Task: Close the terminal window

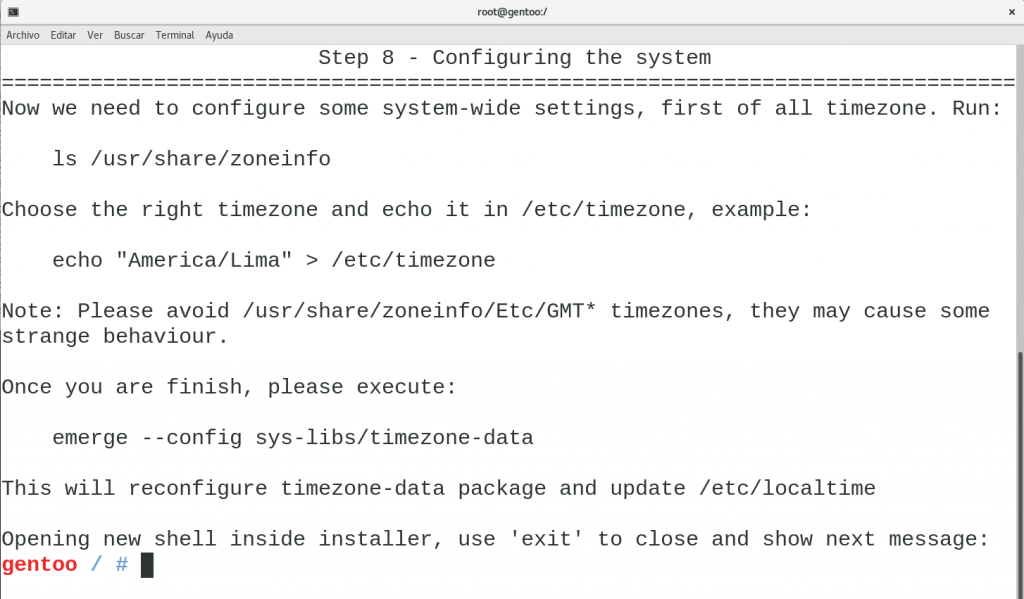Action: 1011,12
